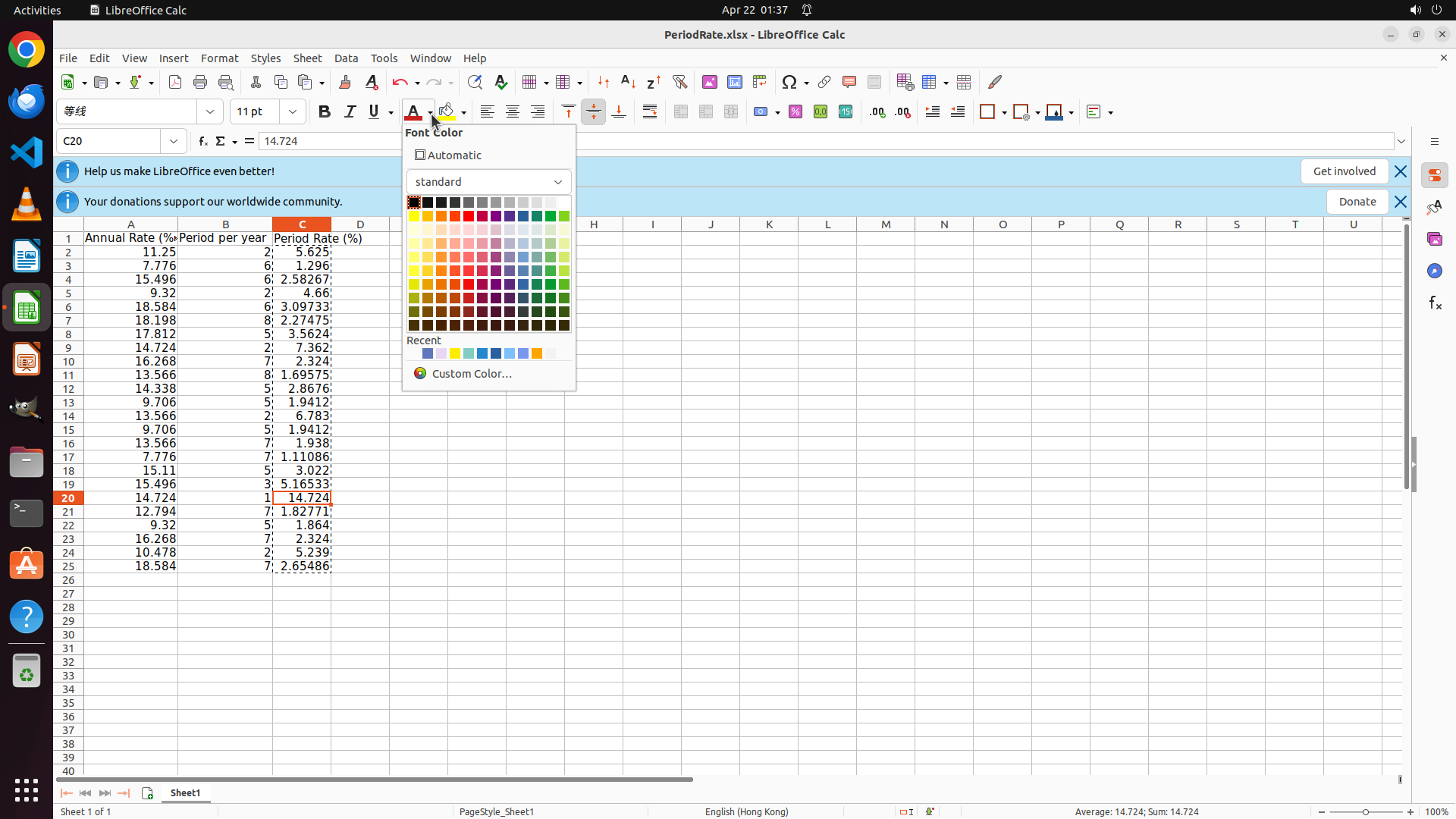
Task: Click the AutoFilter icon
Action: [x=679, y=82]
